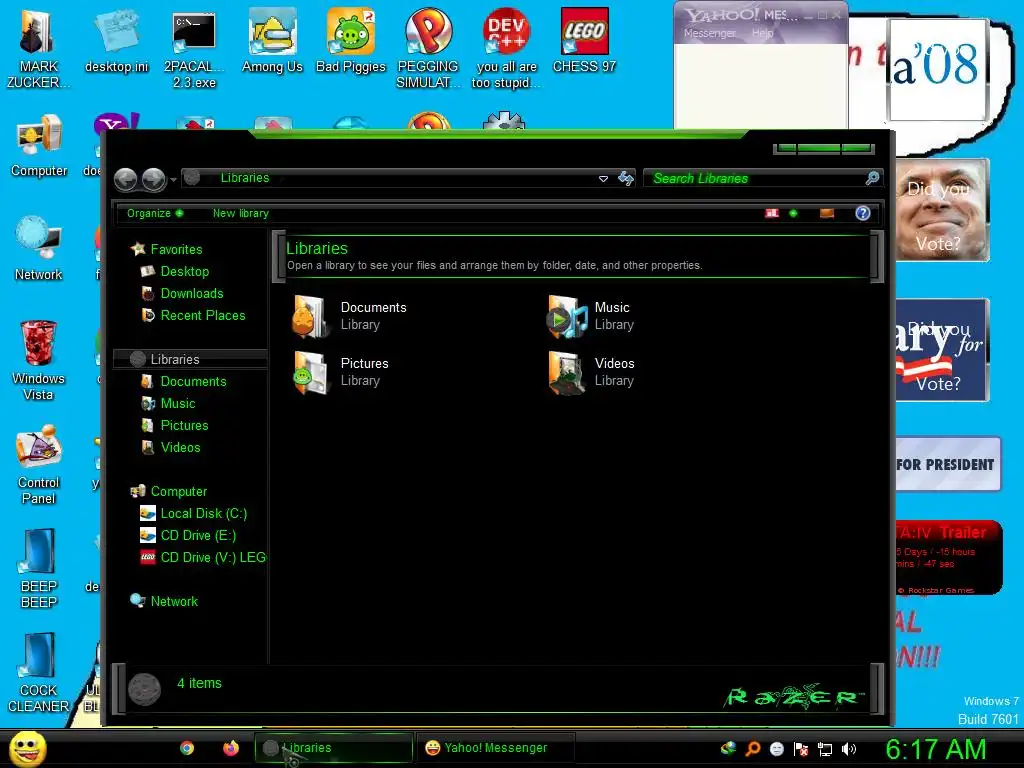The height and width of the screenshot is (768, 1024).
Task: Open Messenger menu in Yahoo window
Action: (709, 33)
